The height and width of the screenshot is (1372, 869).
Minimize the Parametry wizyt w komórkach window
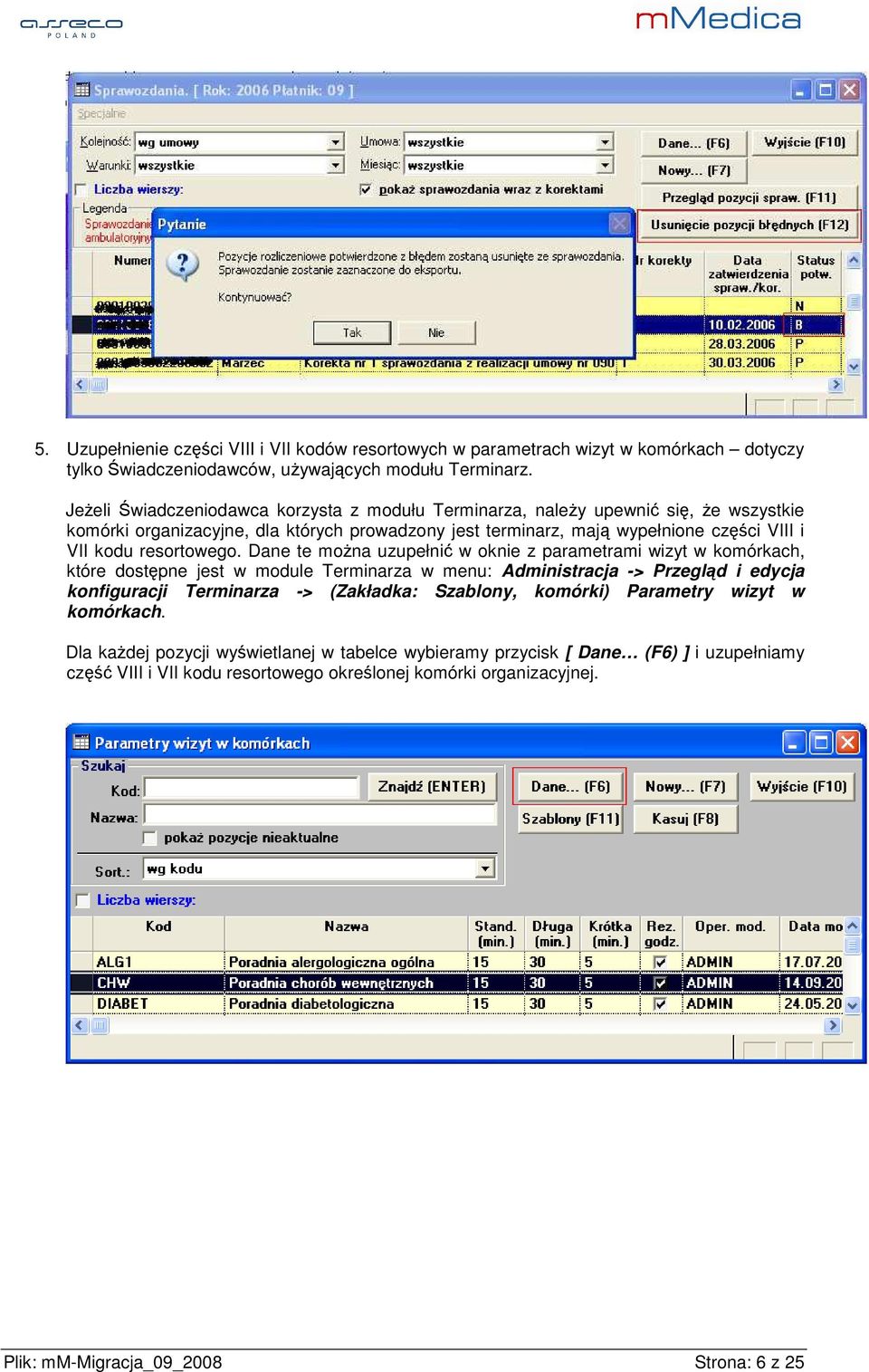click(794, 743)
